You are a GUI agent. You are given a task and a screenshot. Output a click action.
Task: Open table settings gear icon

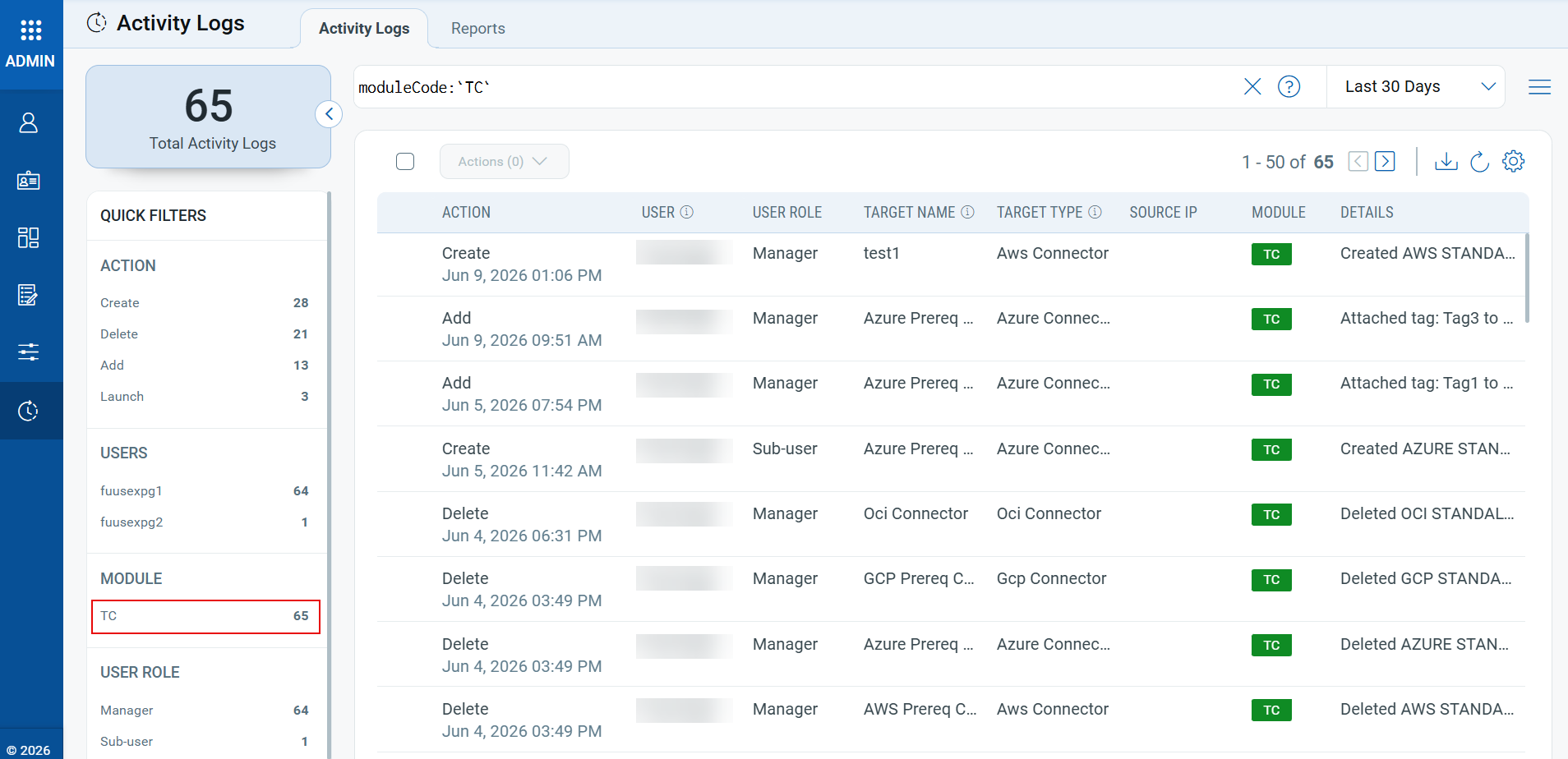tap(1514, 161)
